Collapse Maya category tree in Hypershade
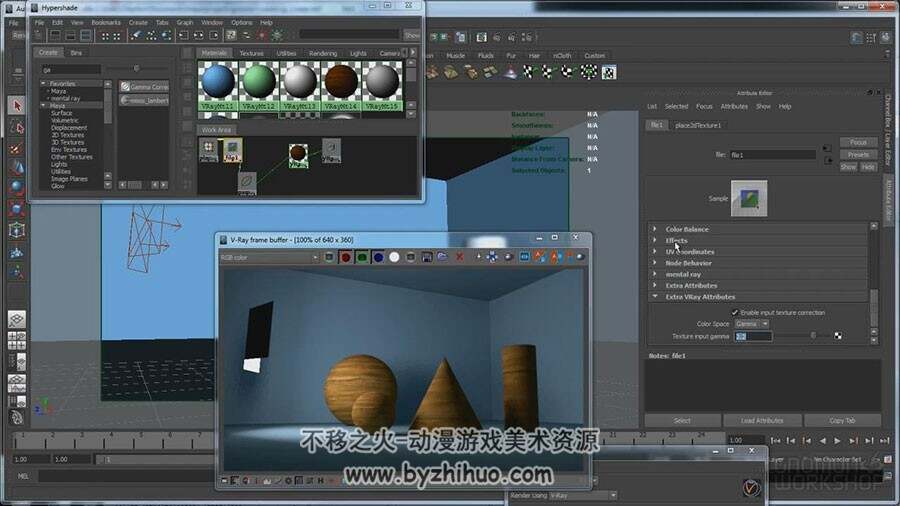Image resolution: width=900 pixels, height=506 pixels. pyautogui.click(x=43, y=106)
